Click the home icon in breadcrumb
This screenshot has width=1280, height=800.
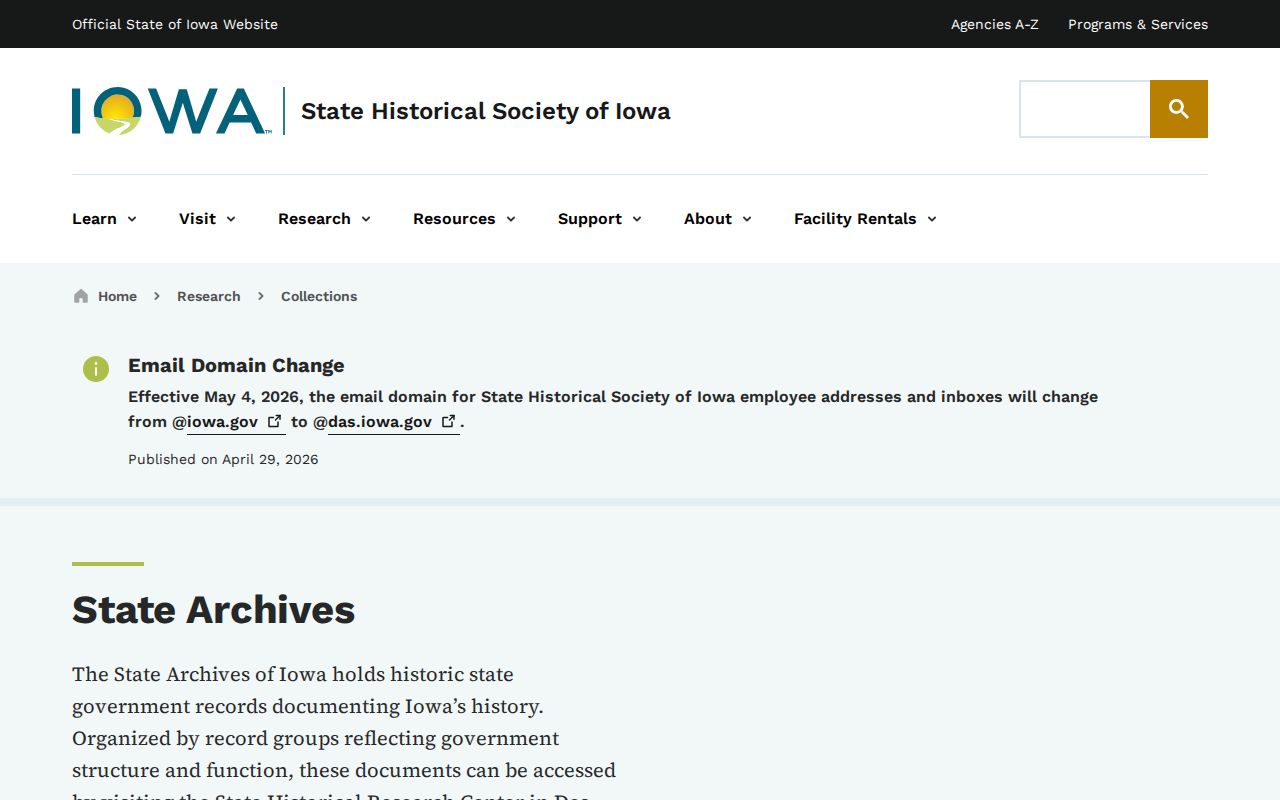[81, 296]
